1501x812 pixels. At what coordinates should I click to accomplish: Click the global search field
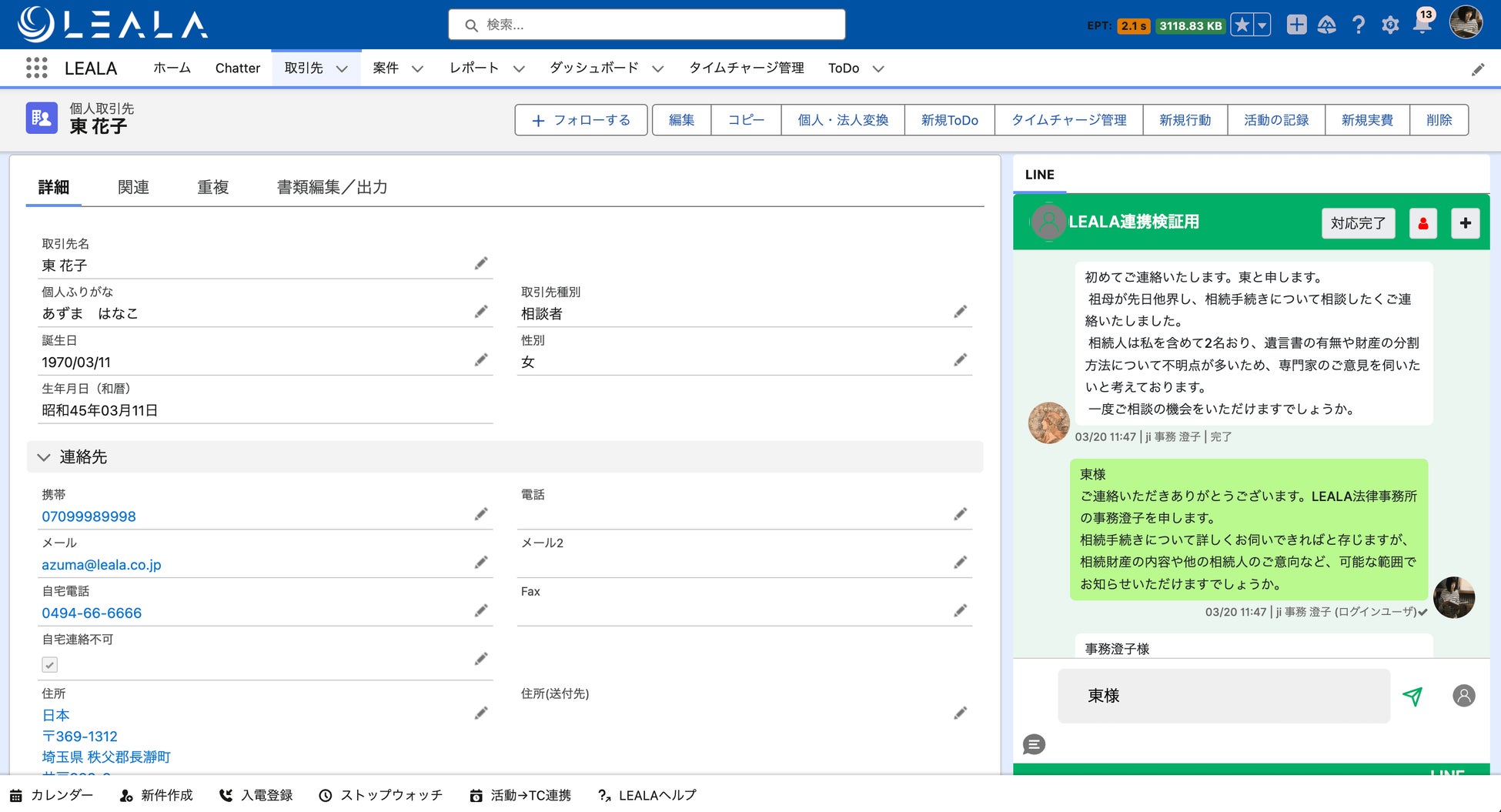647,25
